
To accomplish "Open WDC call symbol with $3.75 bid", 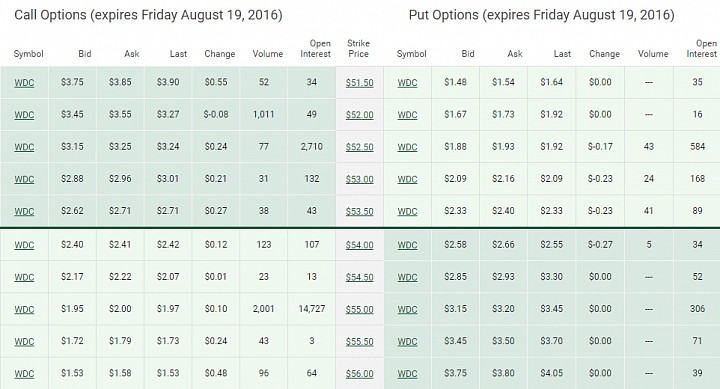I will [24, 83].
